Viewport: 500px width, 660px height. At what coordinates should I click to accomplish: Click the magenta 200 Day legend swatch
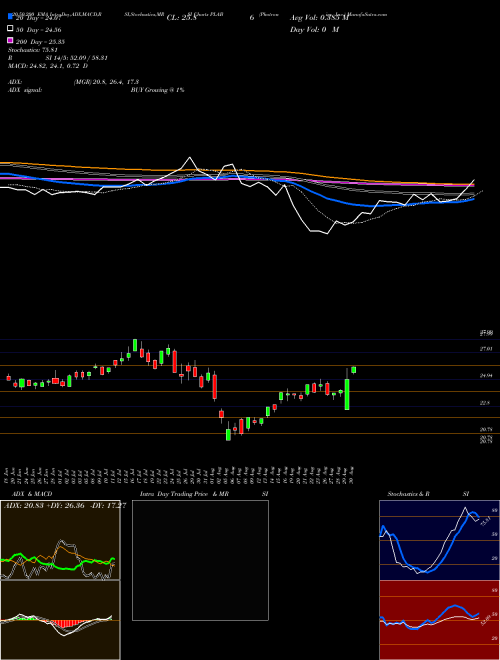10,41
